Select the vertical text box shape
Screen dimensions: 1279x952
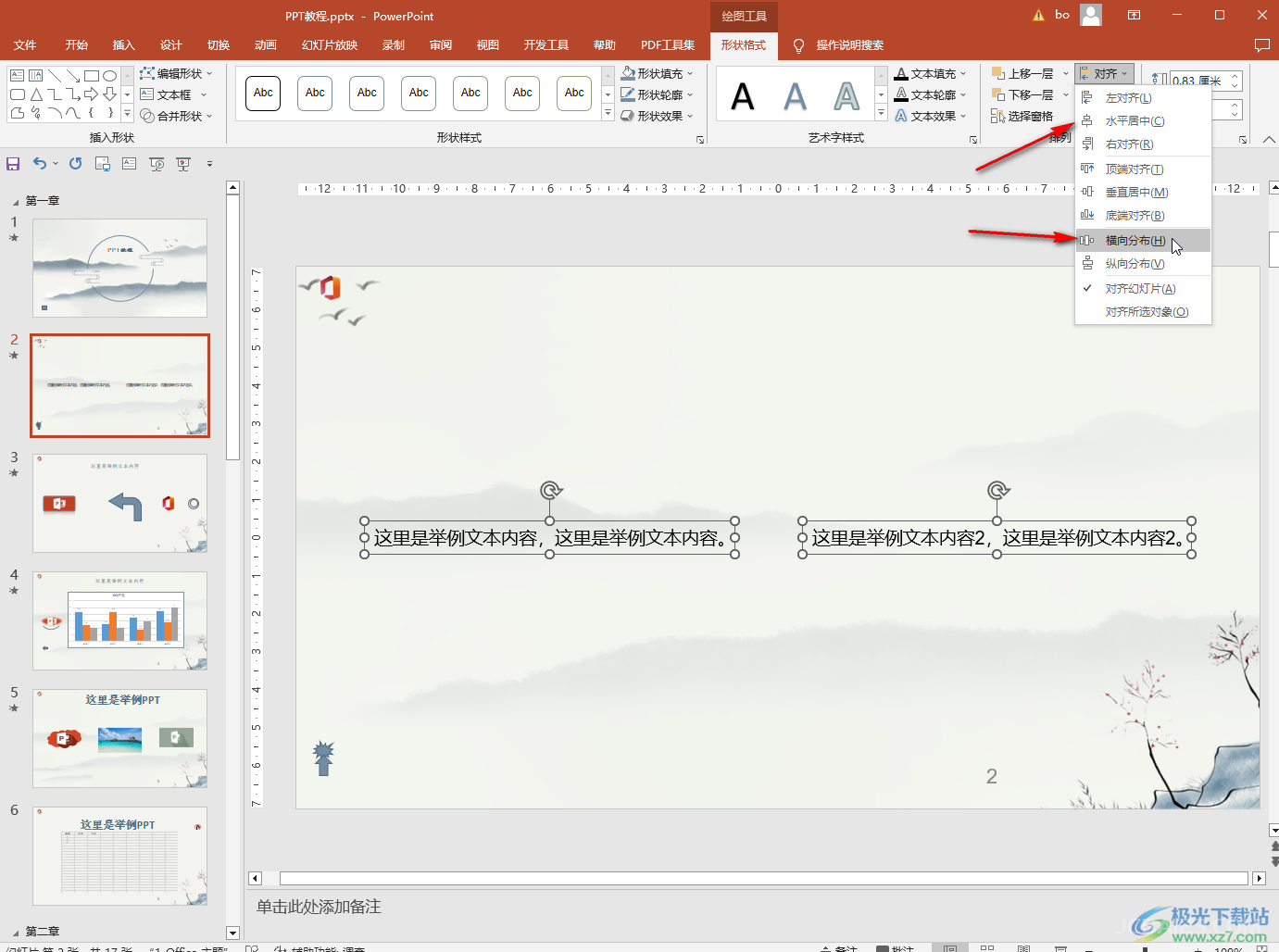[x=36, y=76]
